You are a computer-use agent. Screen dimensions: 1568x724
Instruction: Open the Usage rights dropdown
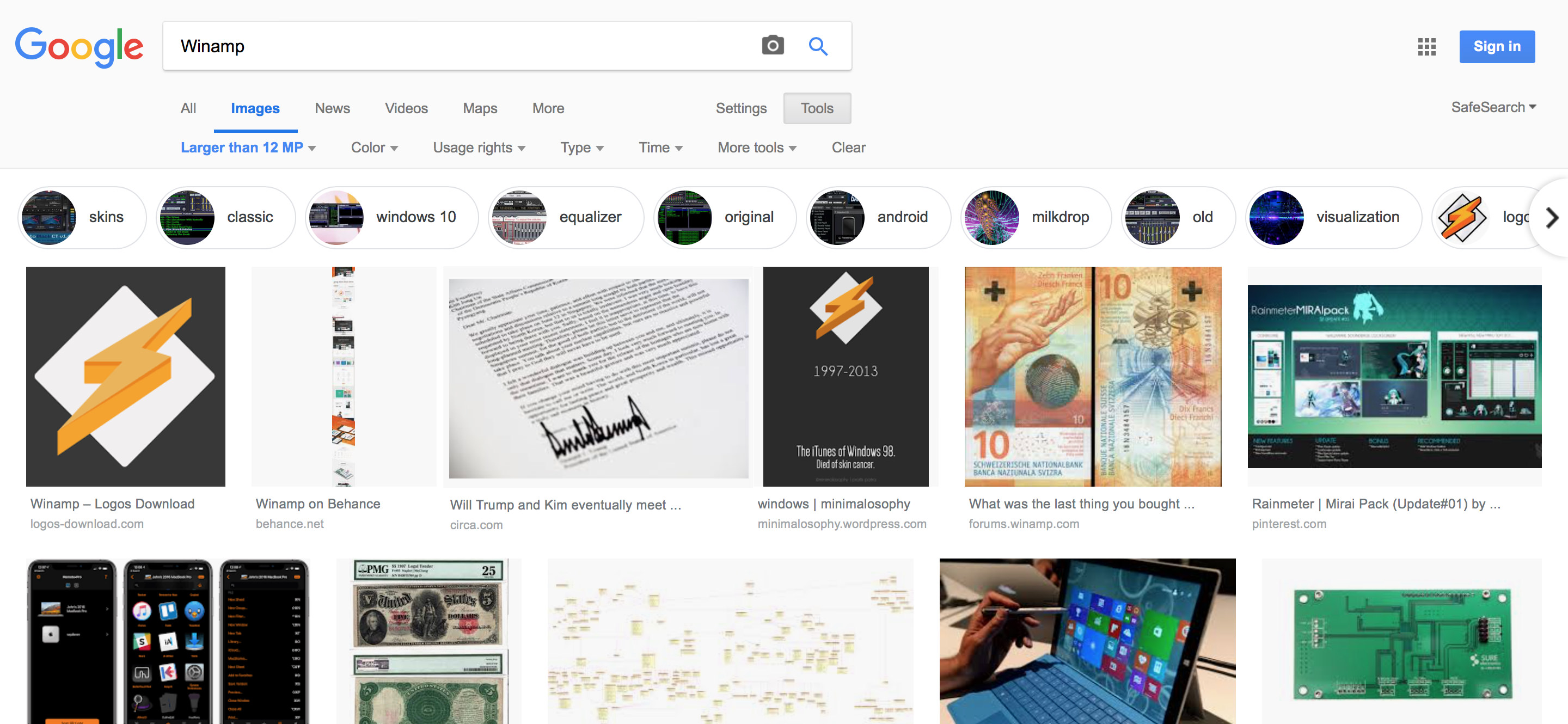tap(479, 148)
